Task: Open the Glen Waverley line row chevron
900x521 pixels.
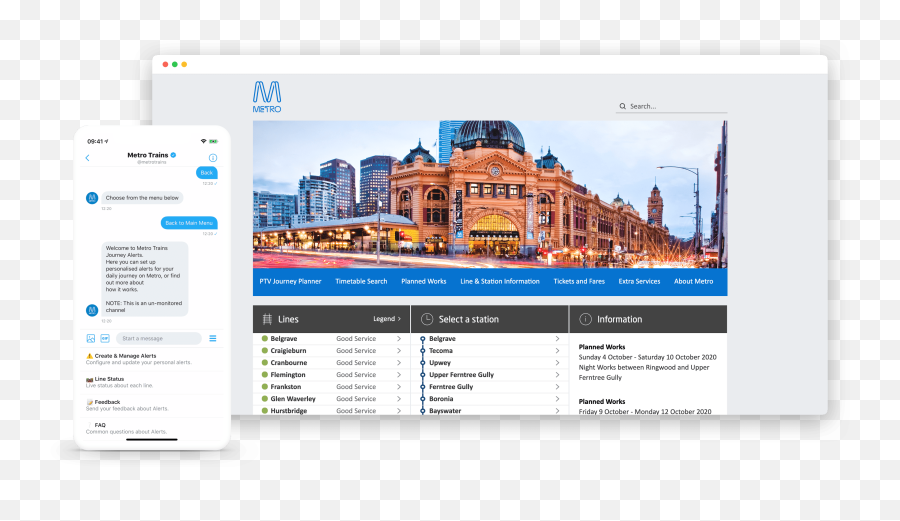Action: pyautogui.click(x=399, y=399)
